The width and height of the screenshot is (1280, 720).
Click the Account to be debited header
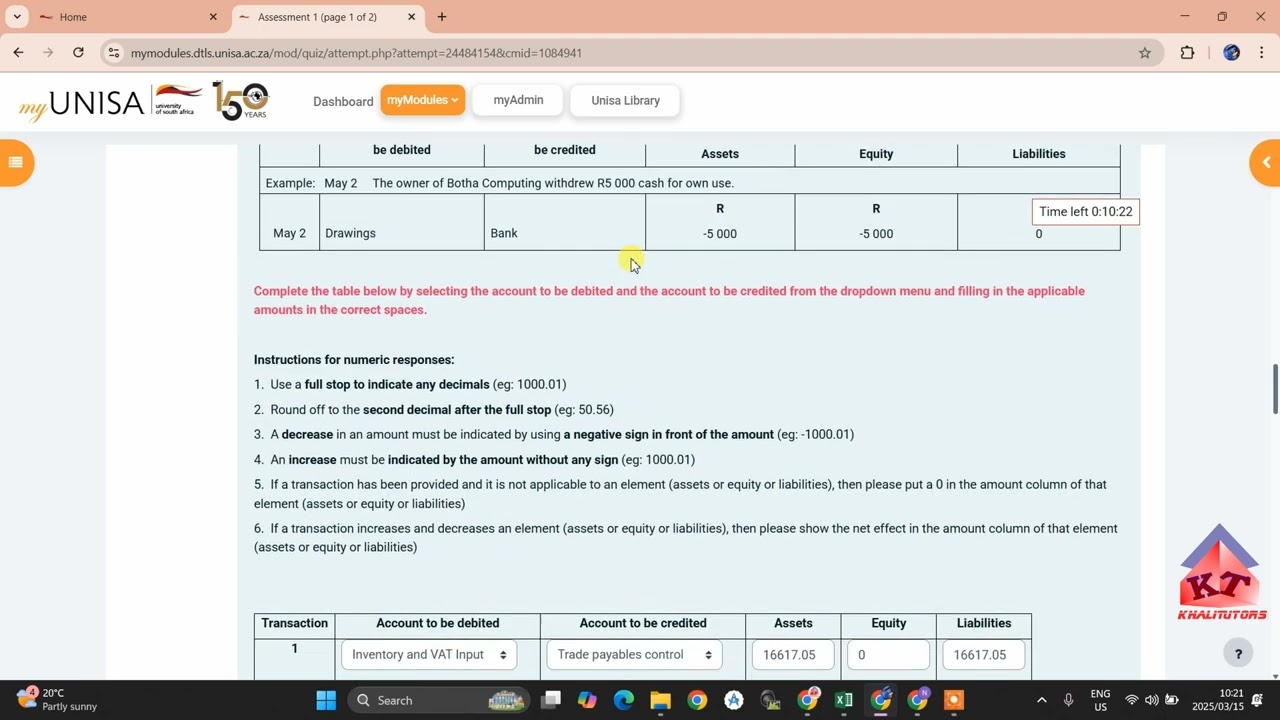click(x=437, y=623)
